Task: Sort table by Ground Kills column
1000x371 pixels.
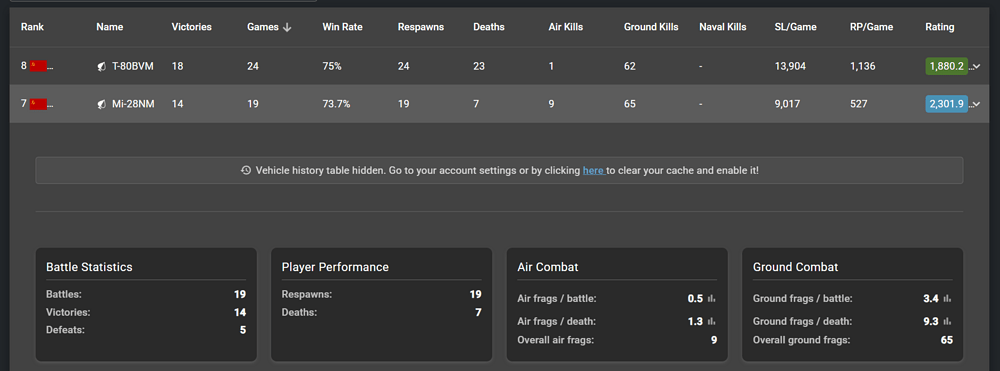Action: coord(651,27)
